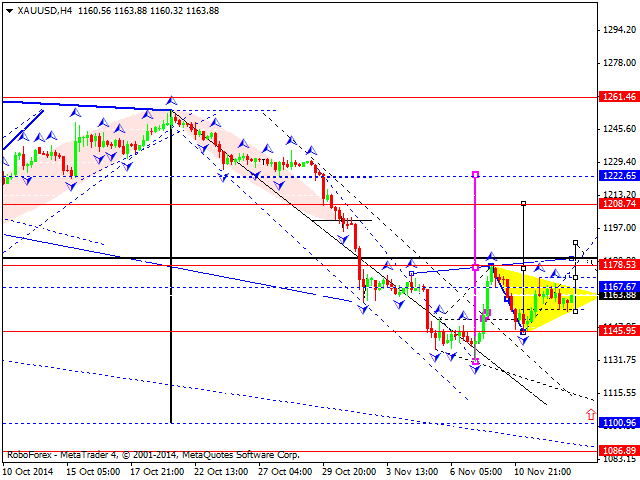Viewport: 640px width, 480px height.
Task: Select the 1167.67 blue price label
Action: pos(619,287)
